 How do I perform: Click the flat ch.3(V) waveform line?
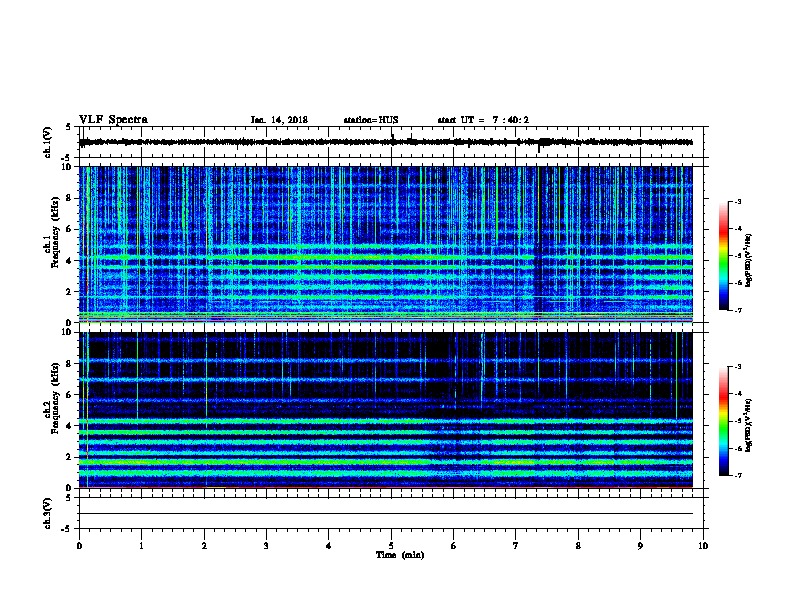point(385,514)
